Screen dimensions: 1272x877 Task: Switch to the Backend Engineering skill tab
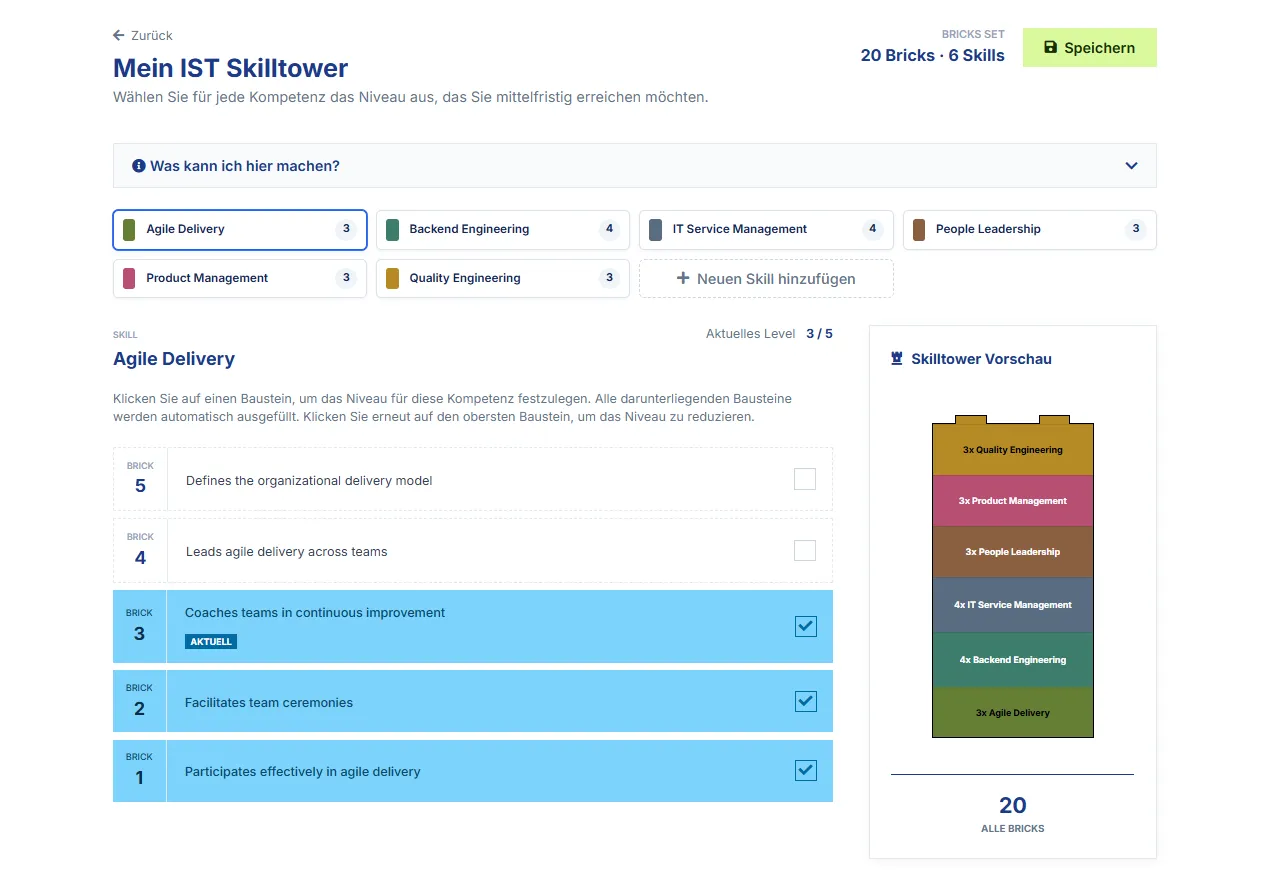click(503, 229)
